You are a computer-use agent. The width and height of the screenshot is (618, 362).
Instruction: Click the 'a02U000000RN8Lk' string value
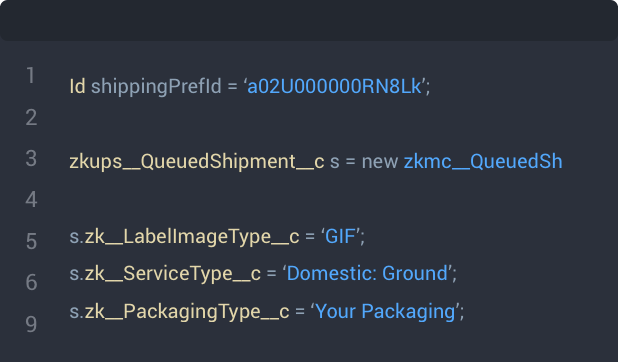(x=334, y=86)
